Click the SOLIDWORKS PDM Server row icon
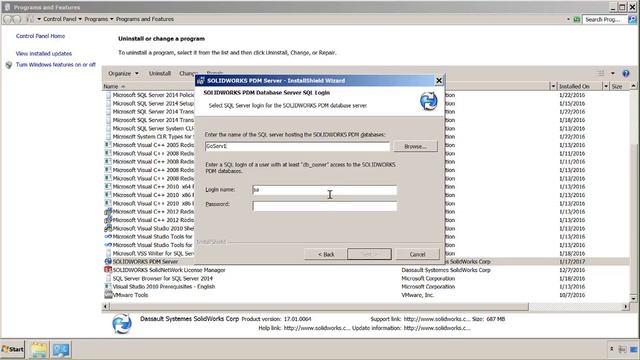Screen dimensions: 640x360 pyautogui.click(x=108, y=262)
